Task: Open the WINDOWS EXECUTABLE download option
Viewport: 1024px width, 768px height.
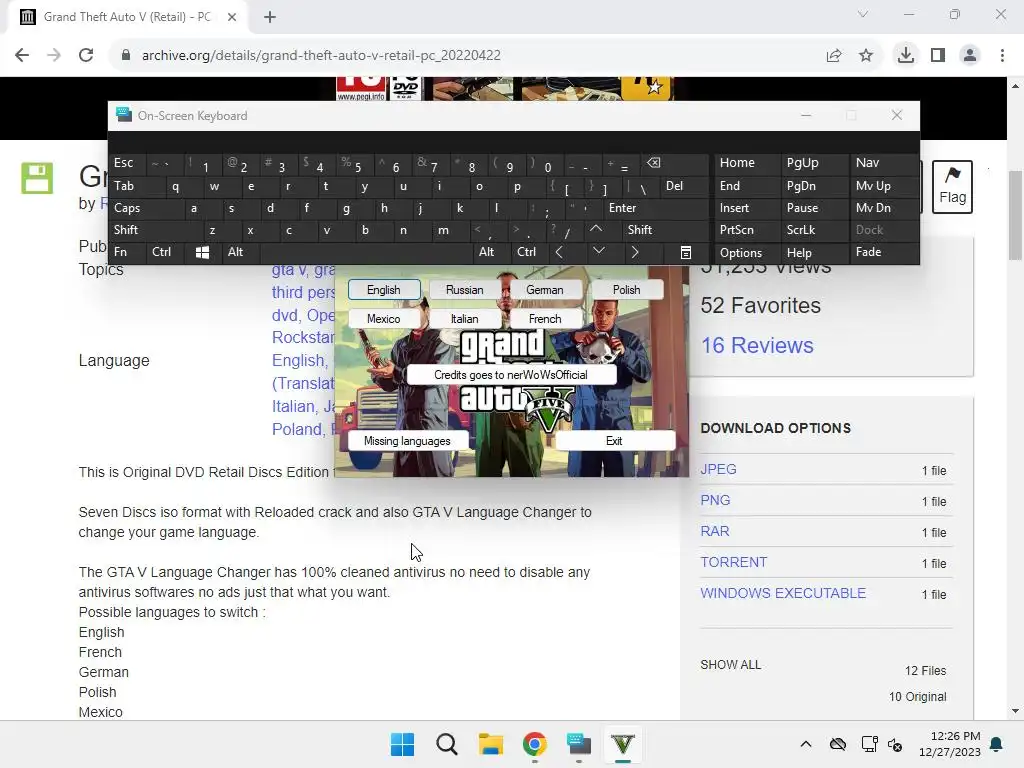Action: tap(783, 593)
